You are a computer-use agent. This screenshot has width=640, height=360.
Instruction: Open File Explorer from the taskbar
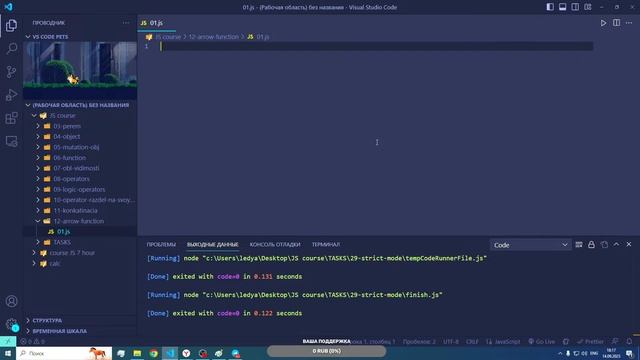coord(137,353)
